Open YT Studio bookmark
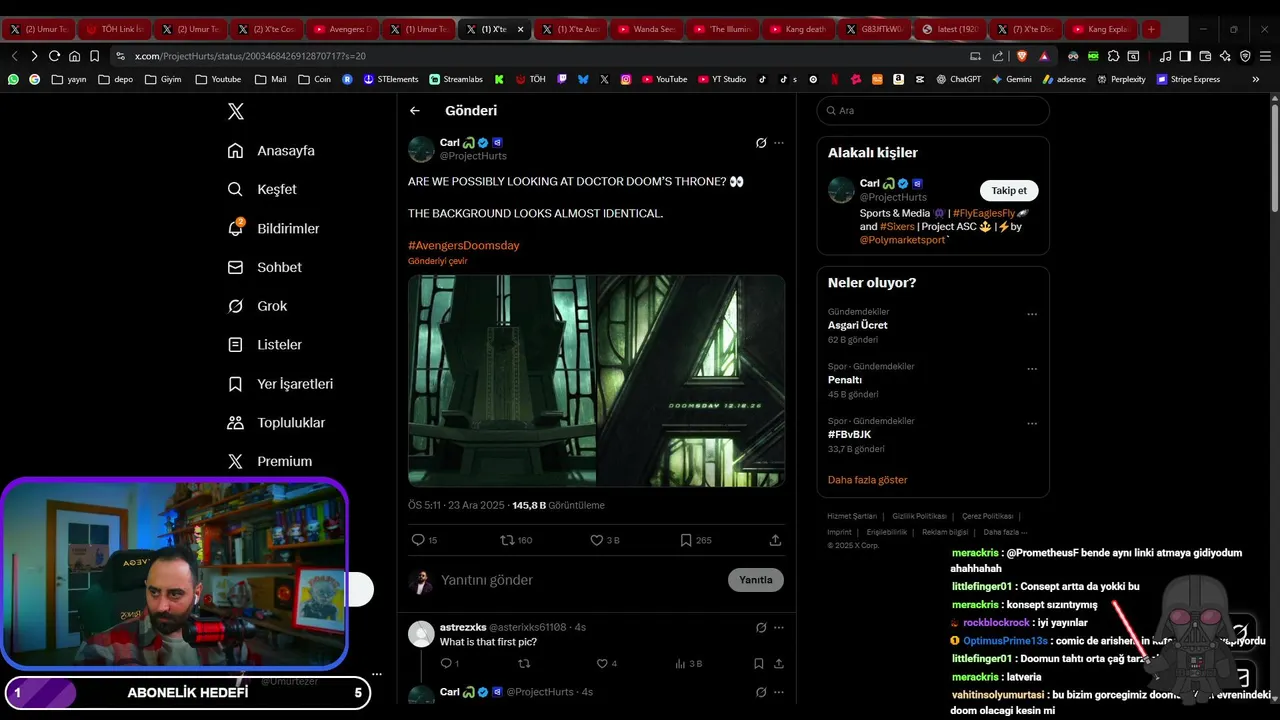The image size is (1280, 720). coord(722,79)
